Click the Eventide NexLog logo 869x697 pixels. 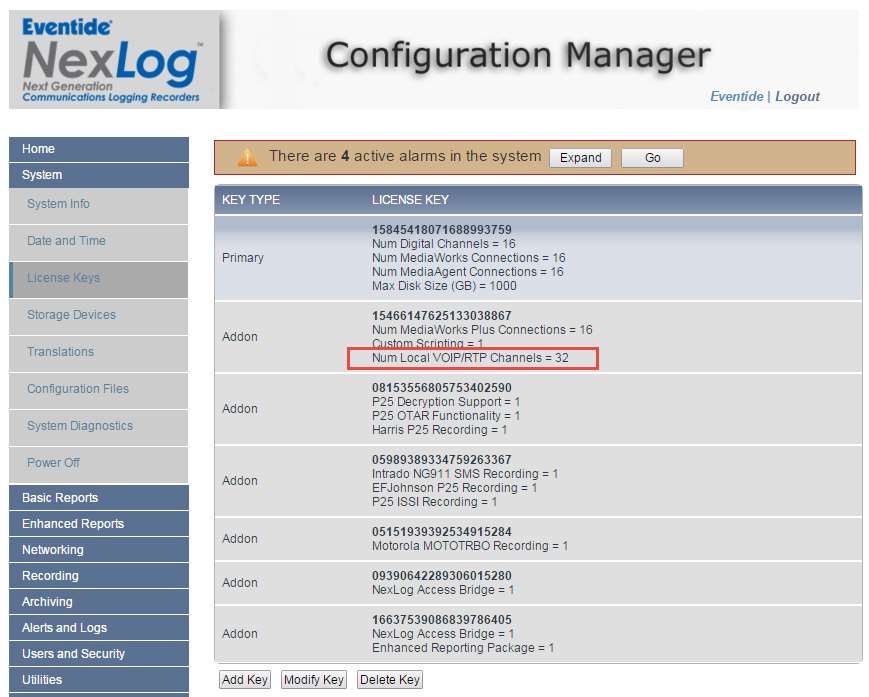[111, 60]
